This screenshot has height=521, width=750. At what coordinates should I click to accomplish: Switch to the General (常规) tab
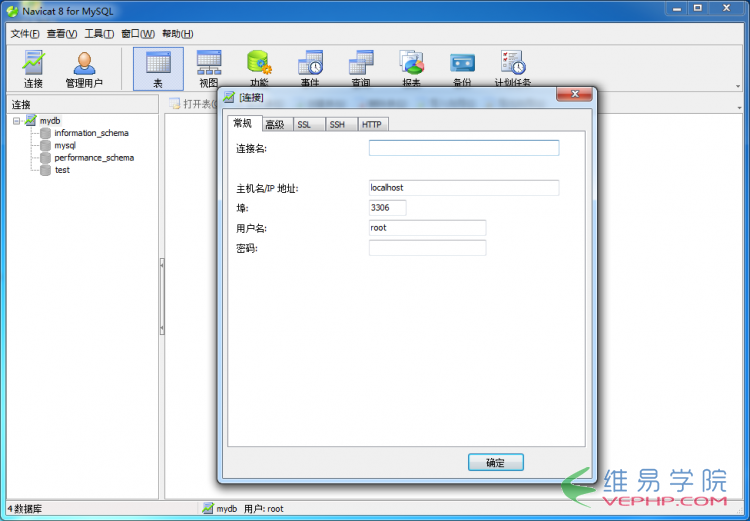point(244,123)
